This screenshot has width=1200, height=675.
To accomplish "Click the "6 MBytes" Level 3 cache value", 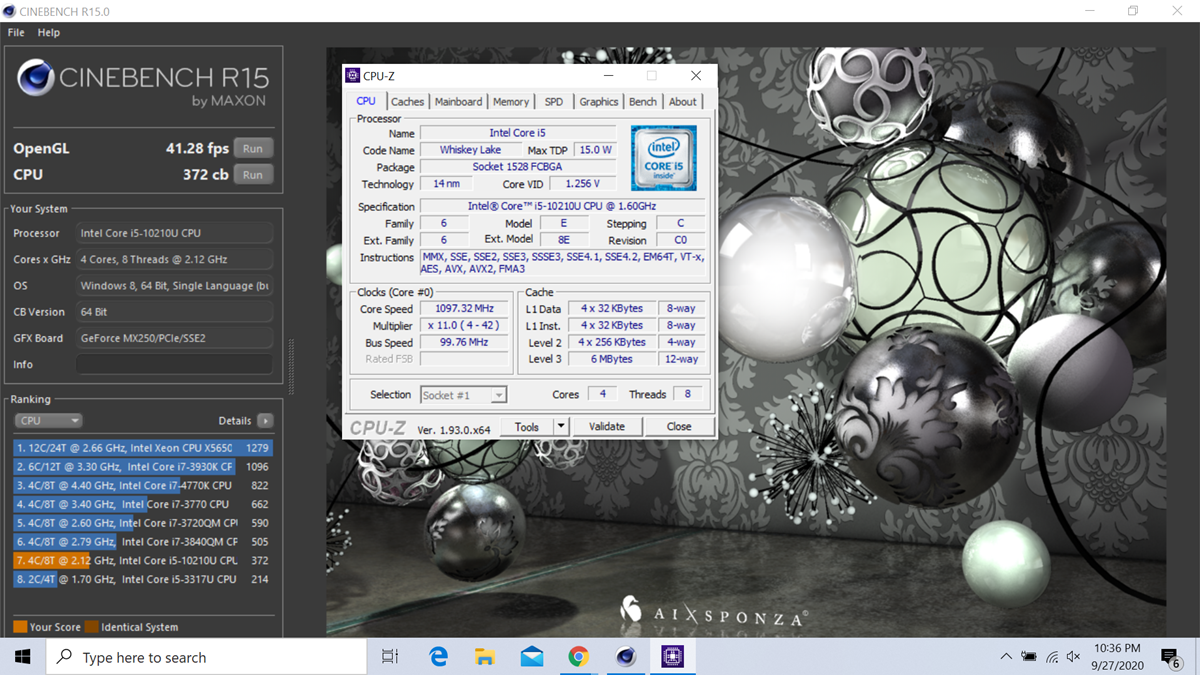I will pyautogui.click(x=611, y=359).
